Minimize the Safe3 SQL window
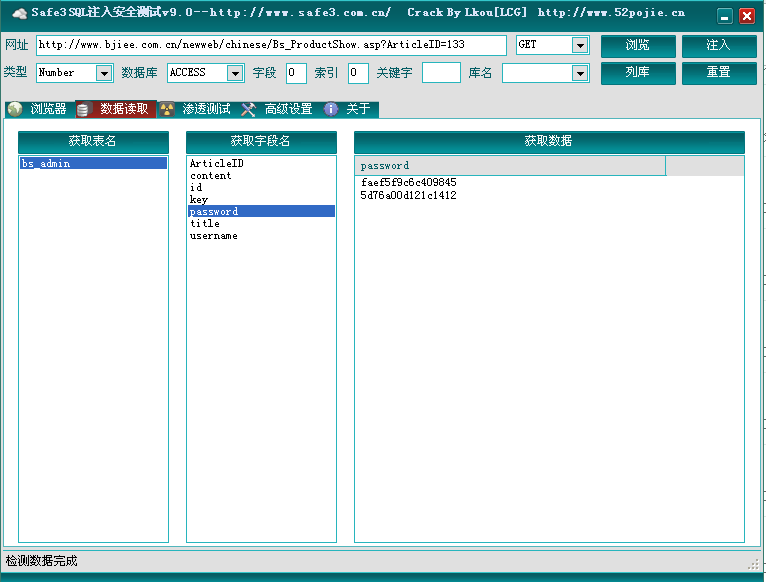The width and height of the screenshot is (766, 582). point(724,17)
